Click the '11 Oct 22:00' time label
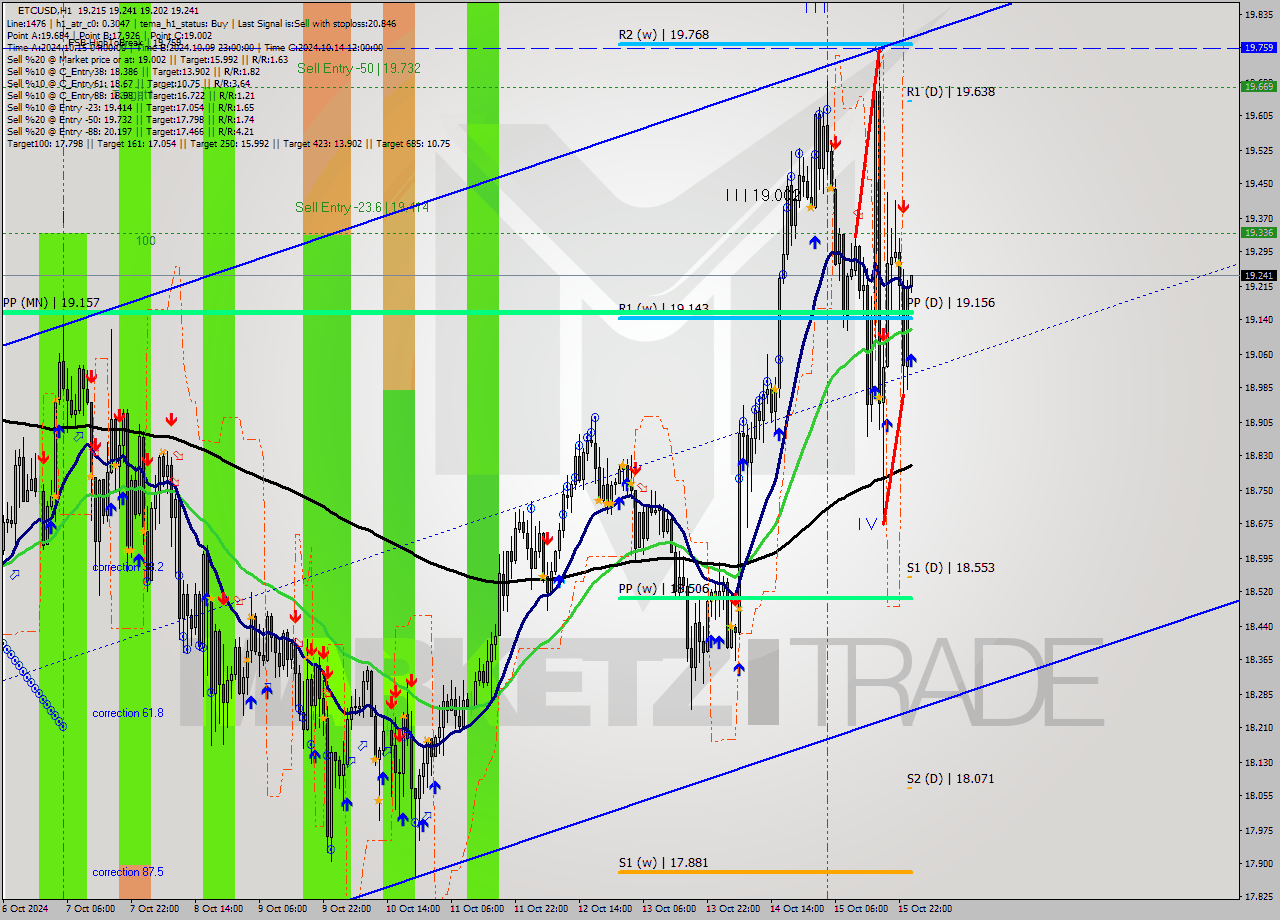Screen dimensions: 1280x920 [540, 909]
